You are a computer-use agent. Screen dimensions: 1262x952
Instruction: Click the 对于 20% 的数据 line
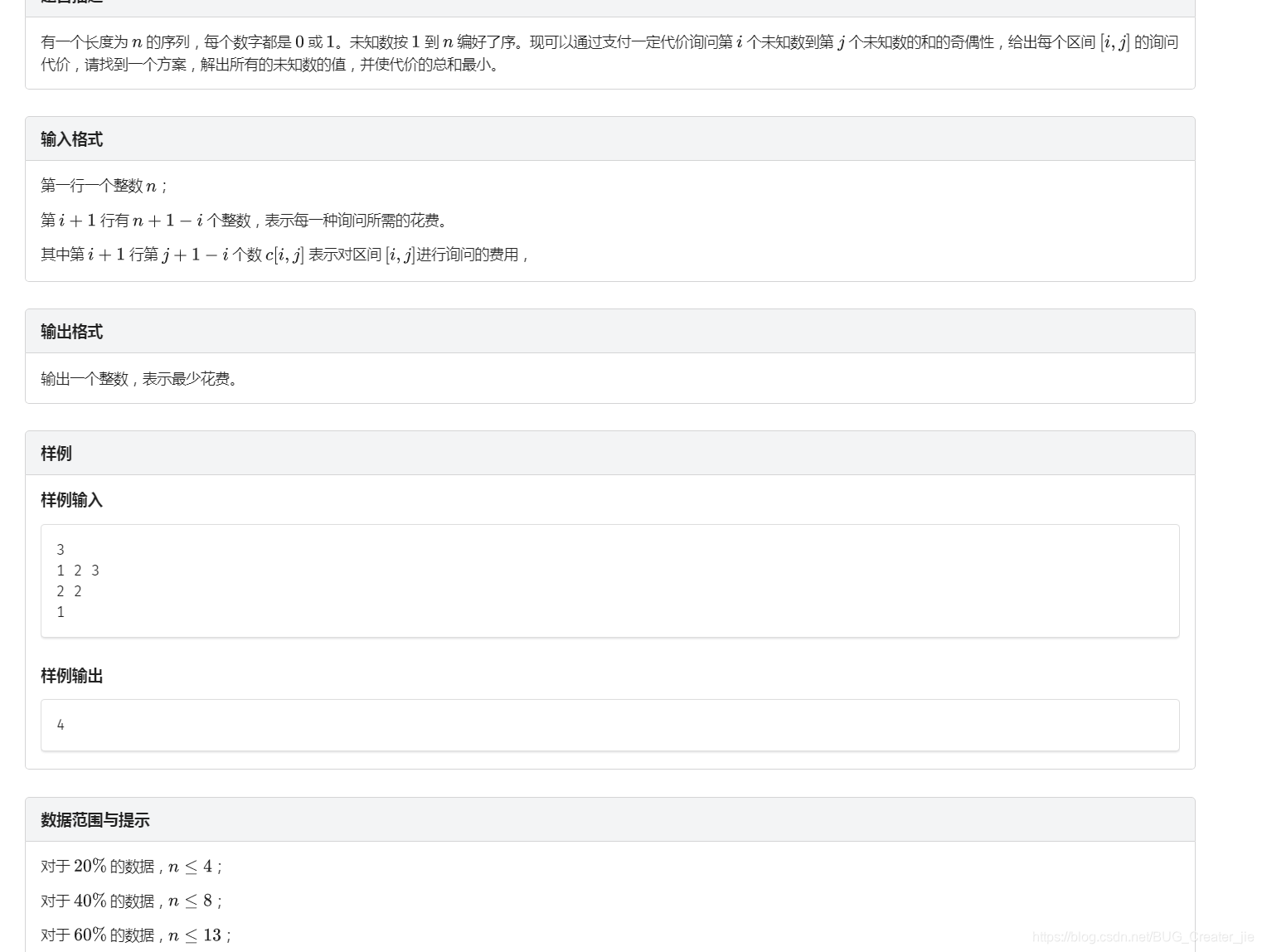point(130,866)
